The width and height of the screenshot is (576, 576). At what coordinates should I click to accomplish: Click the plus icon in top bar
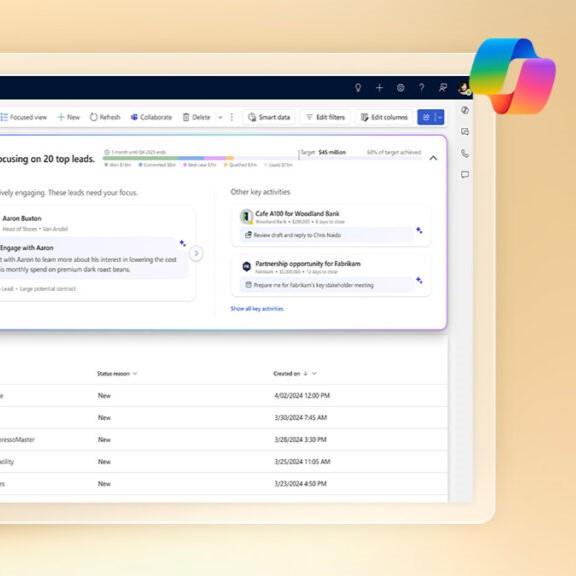(x=379, y=88)
